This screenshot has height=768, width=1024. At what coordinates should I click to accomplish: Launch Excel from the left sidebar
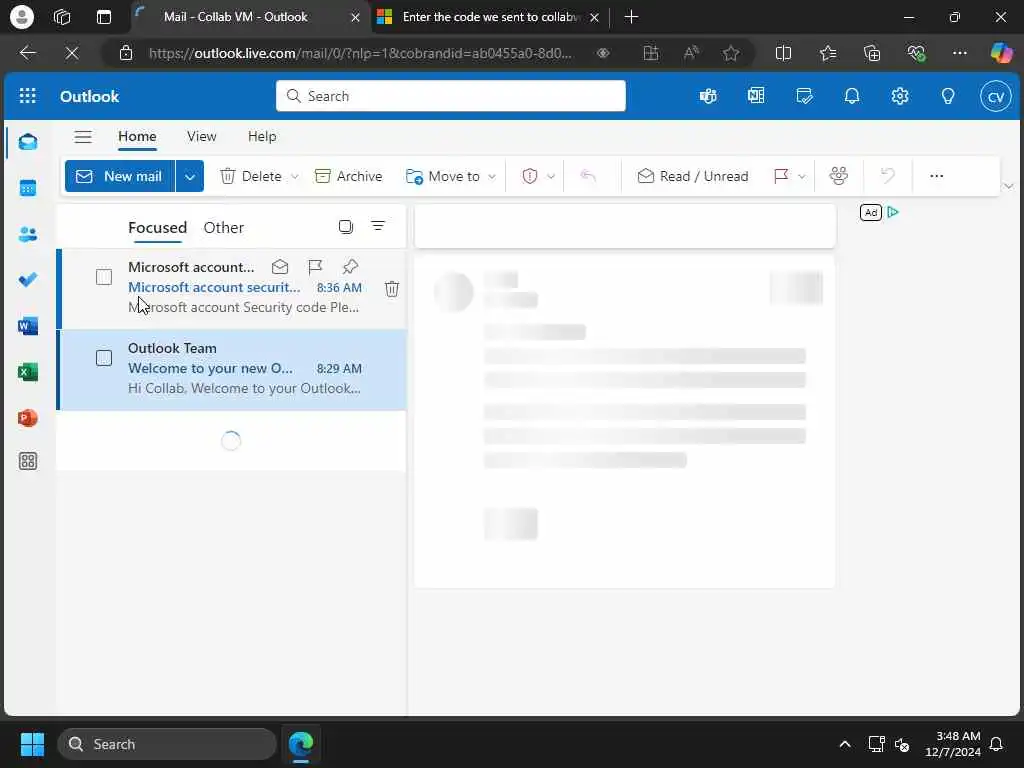coord(28,372)
